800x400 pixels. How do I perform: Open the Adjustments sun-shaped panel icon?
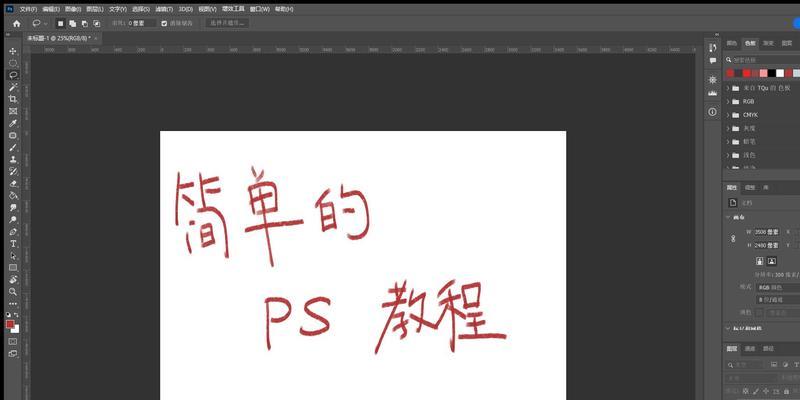(713, 80)
